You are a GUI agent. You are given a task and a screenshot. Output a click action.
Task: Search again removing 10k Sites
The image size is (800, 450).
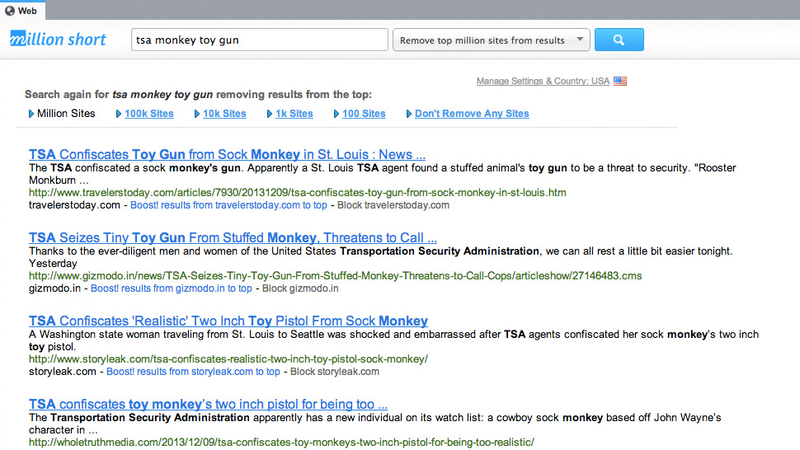pyautogui.click(x=224, y=113)
